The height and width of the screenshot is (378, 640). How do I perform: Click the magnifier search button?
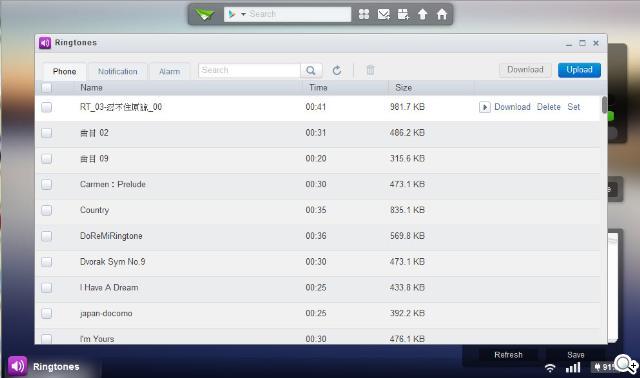pos(311,70)
